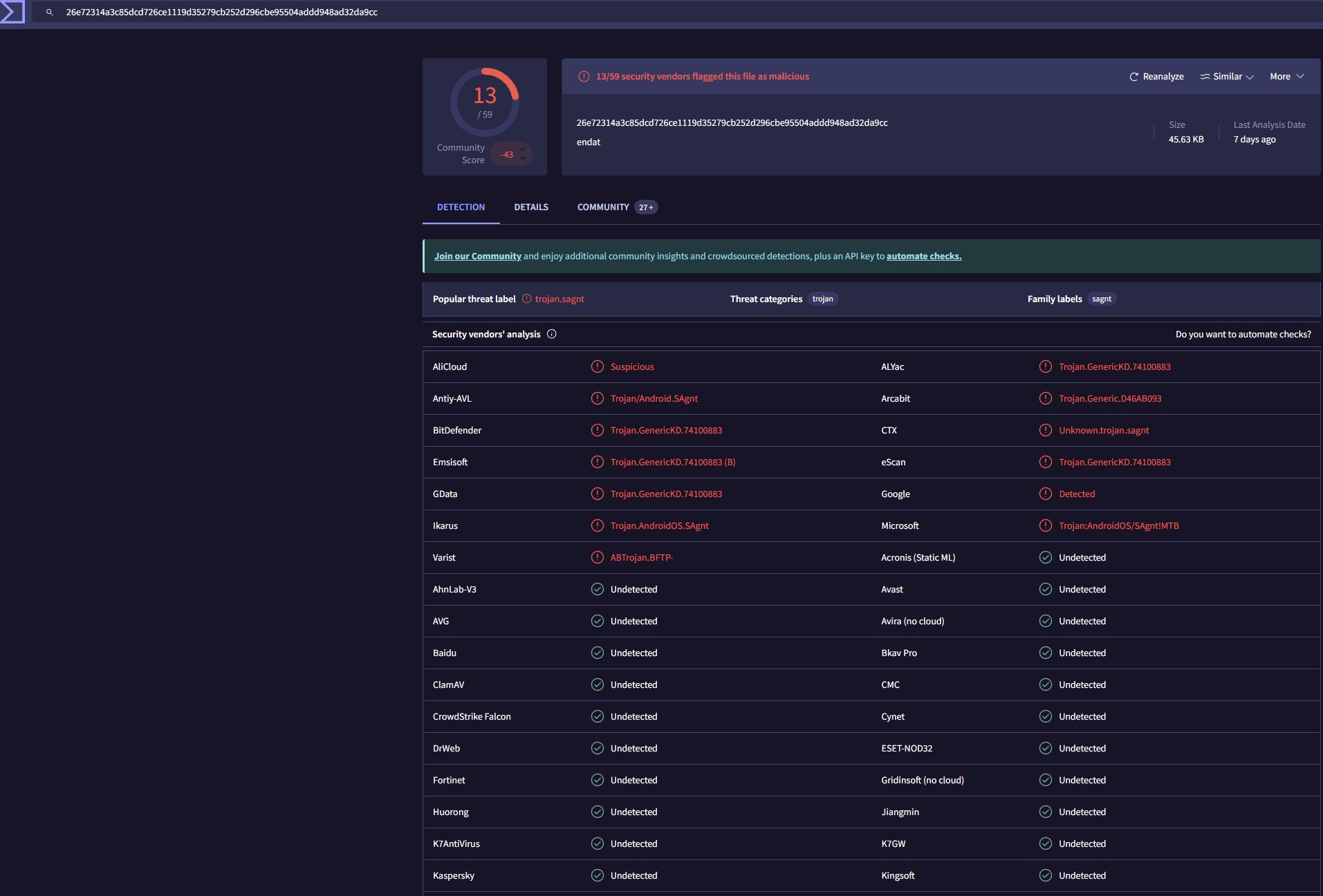The image size is (1323, 896).
Task: Click the 27+ community badge
Action: click(646, 207)
